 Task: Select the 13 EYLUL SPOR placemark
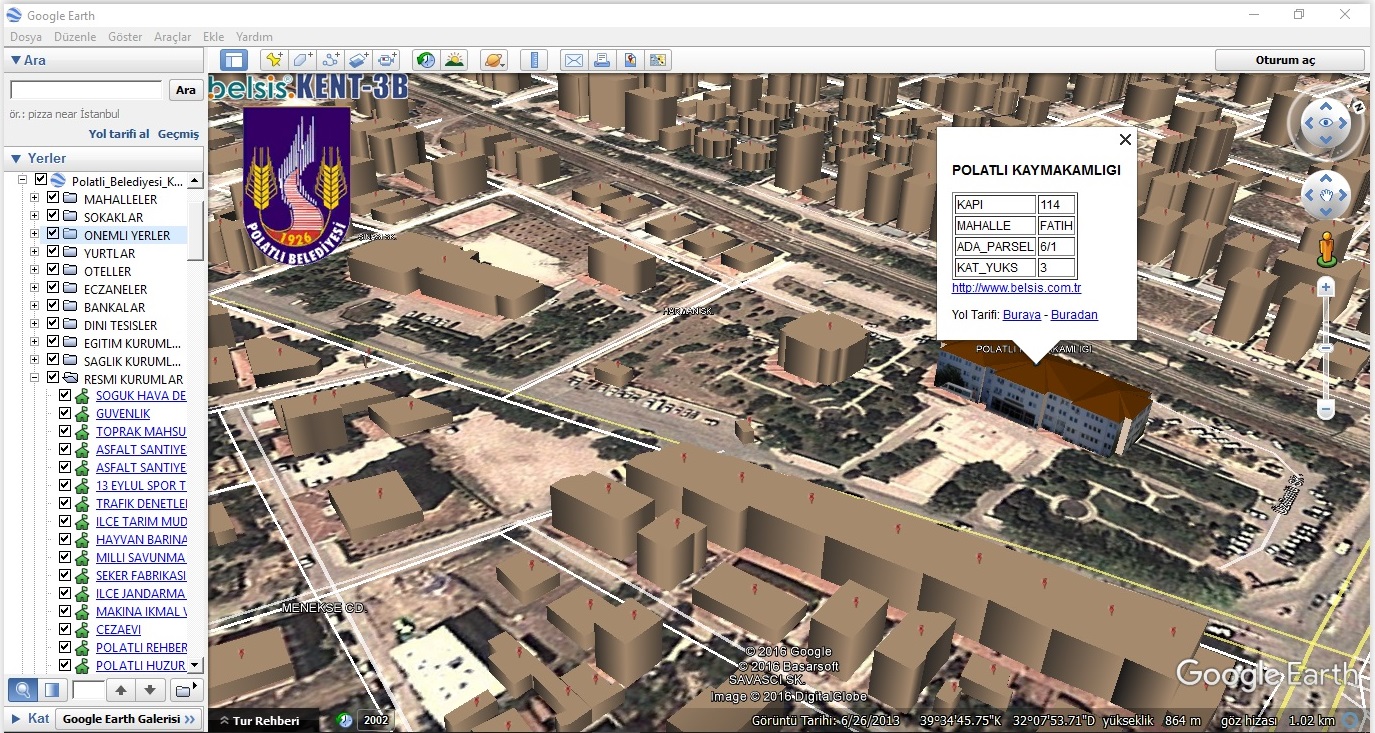click(141, 486)
